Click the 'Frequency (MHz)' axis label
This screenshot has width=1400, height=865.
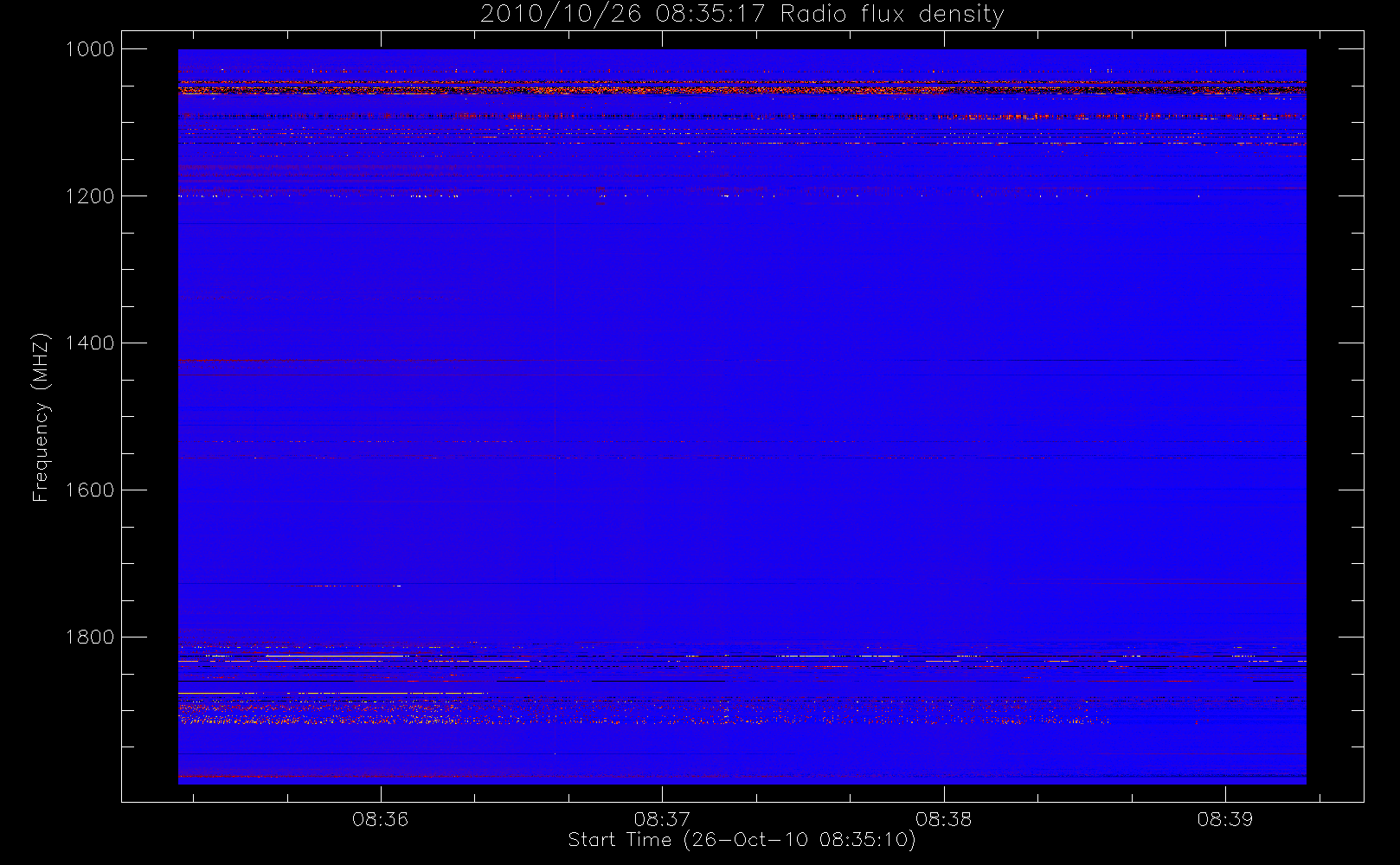coord(41,417)
